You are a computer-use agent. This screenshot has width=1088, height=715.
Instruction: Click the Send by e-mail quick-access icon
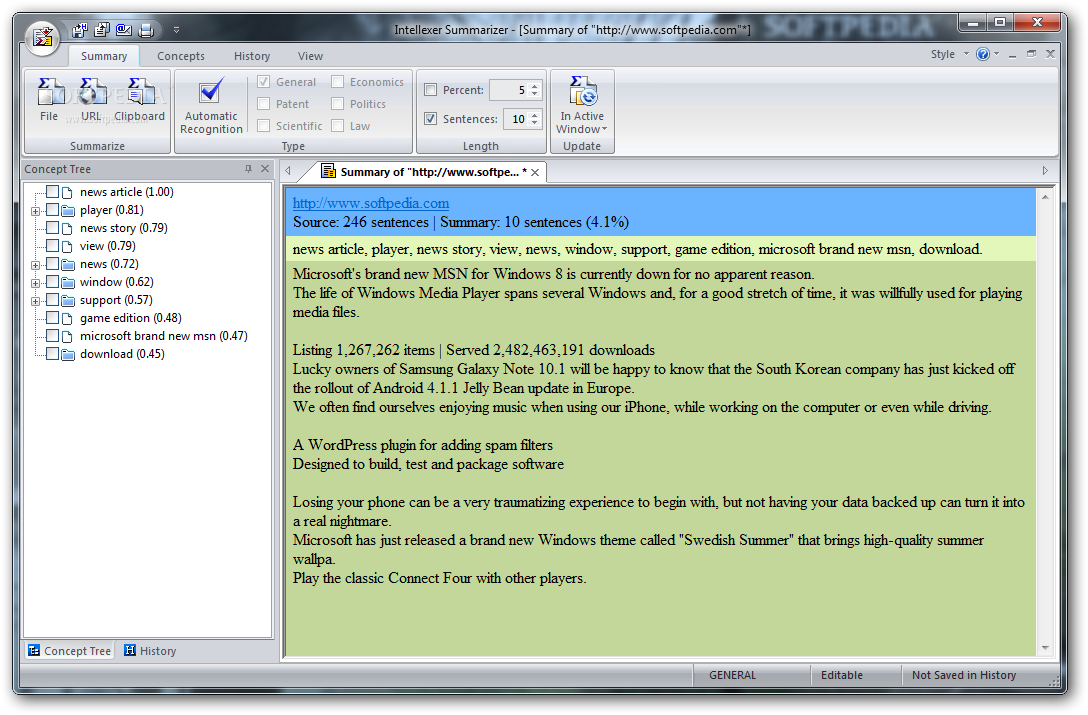pos(124,30)
